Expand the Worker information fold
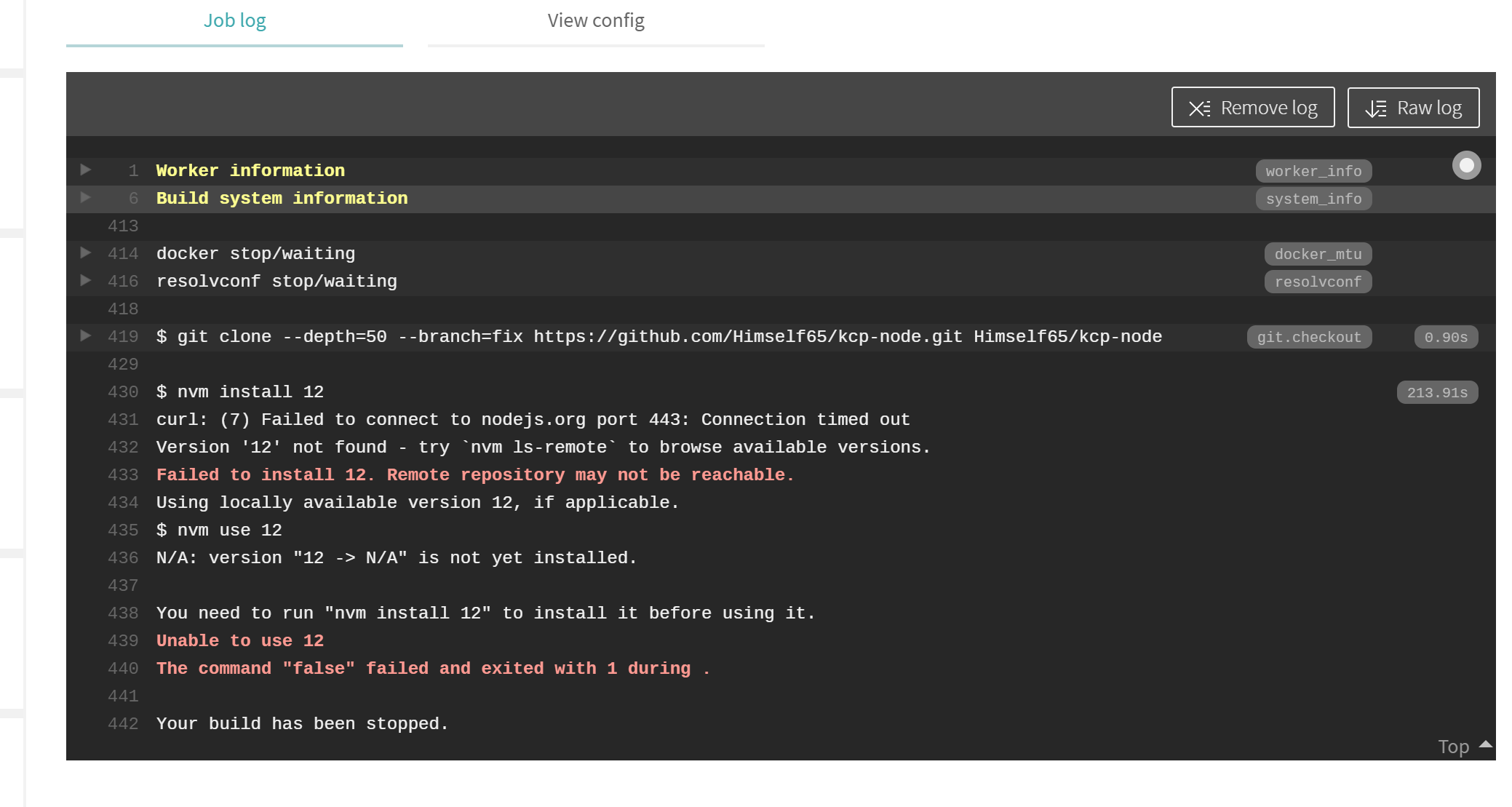 (x=86, y=170)
